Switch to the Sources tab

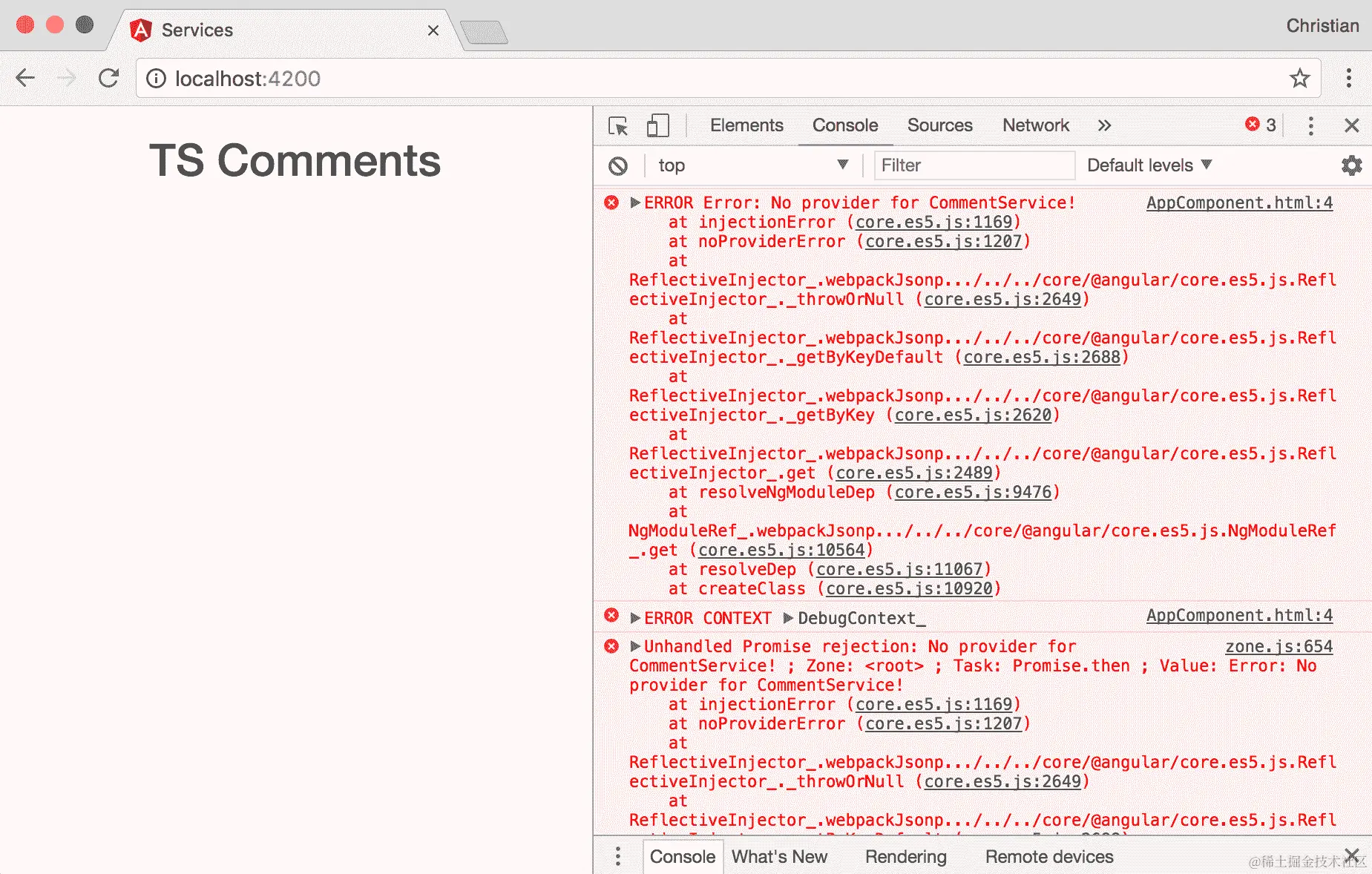click(939, 125)
